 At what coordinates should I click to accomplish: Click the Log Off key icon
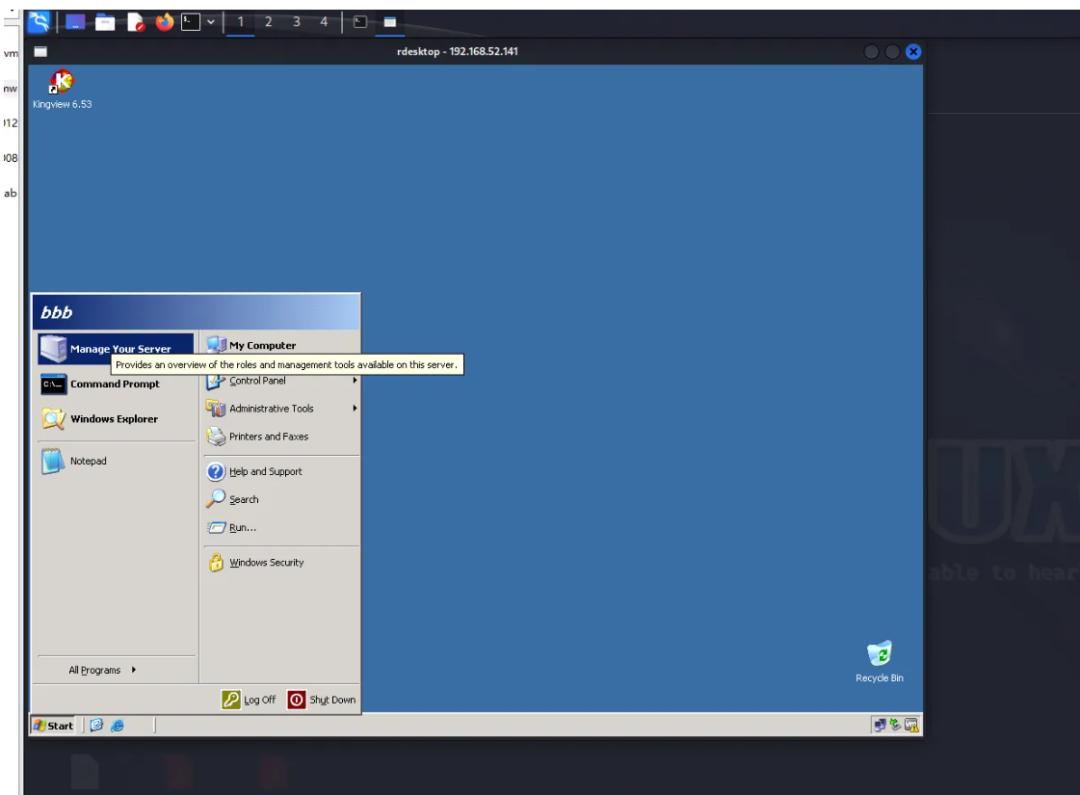(231, 699)
